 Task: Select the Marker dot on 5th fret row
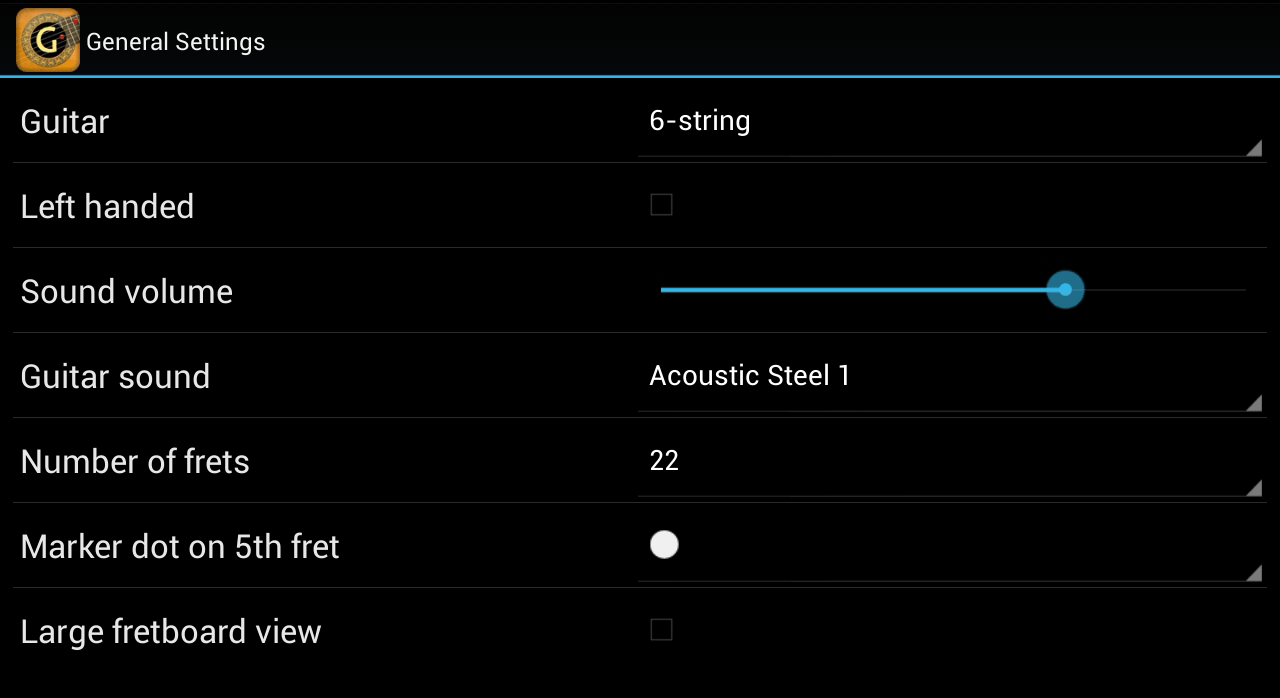(320, 546)
